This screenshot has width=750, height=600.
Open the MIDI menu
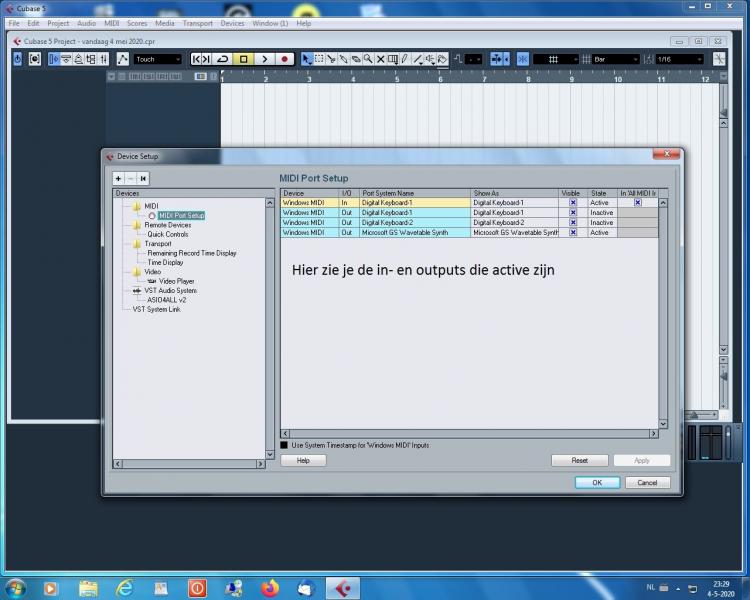[111, 23]
